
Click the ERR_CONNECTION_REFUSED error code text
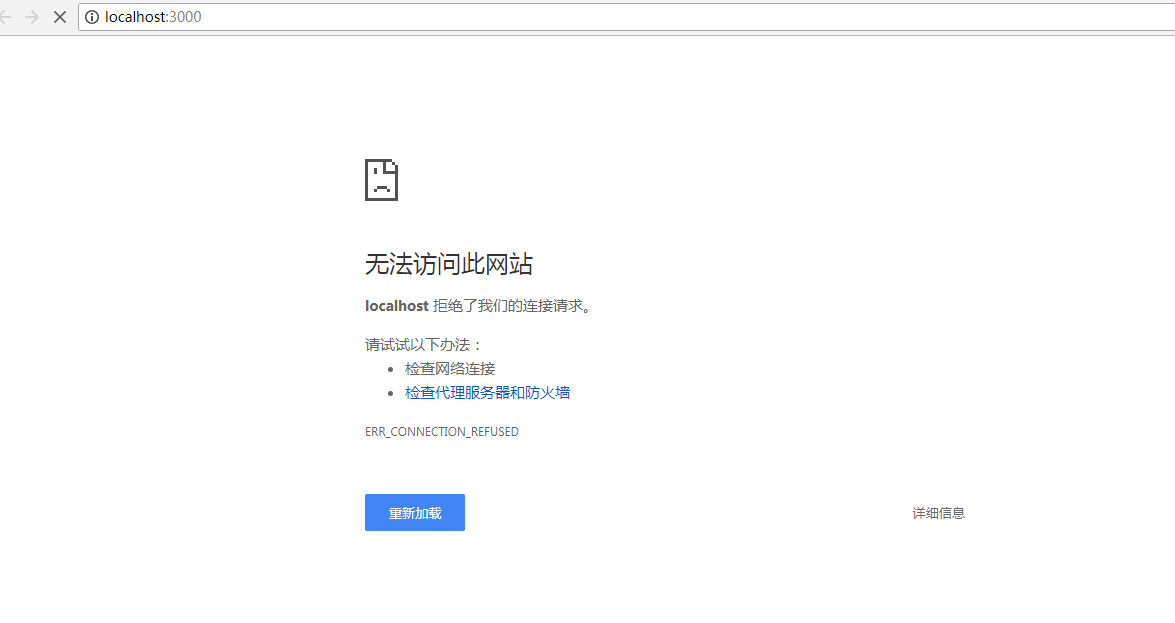pos(442,431)
